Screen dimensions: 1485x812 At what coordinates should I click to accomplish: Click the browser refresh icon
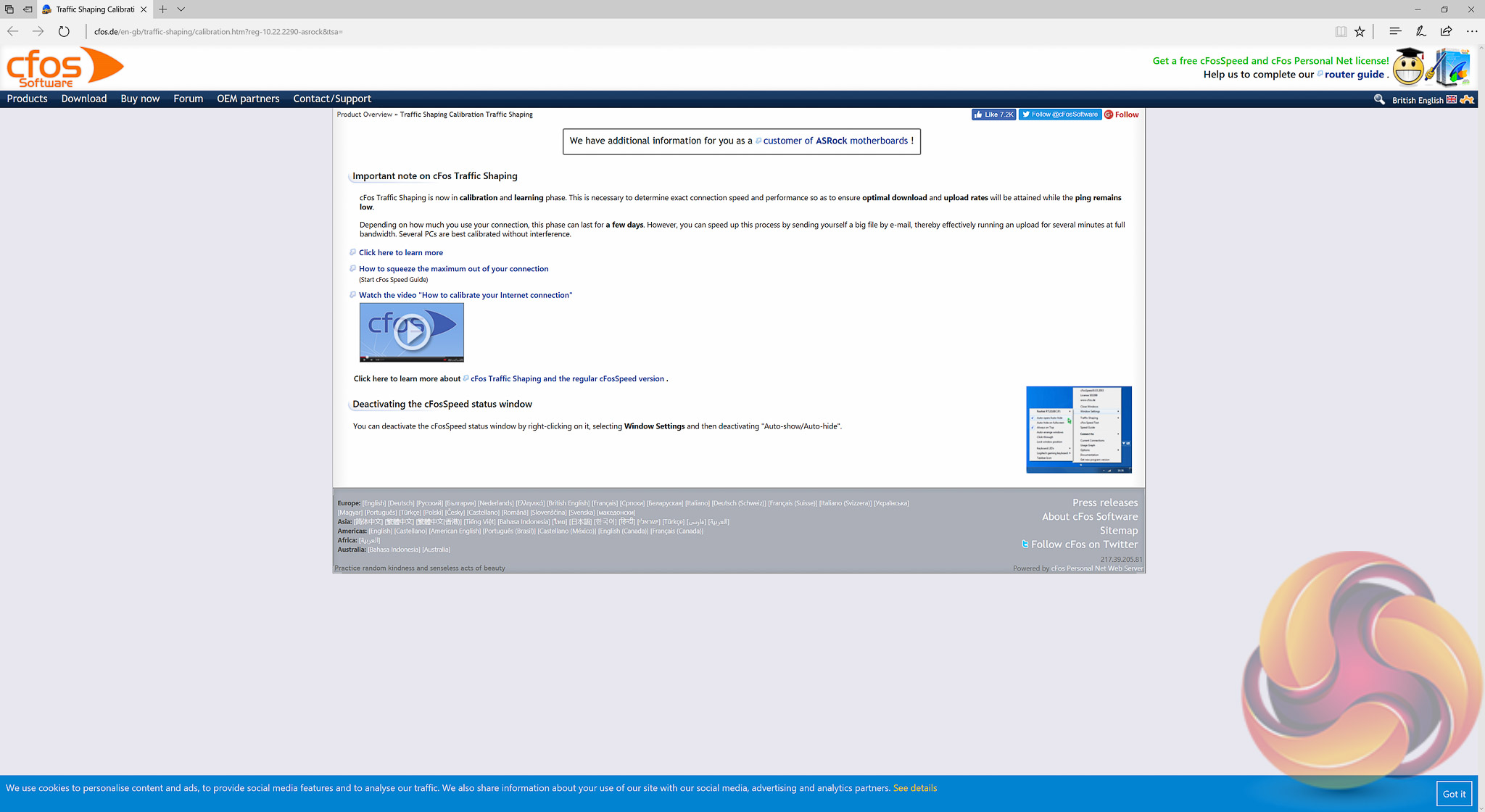coord(64,31)
